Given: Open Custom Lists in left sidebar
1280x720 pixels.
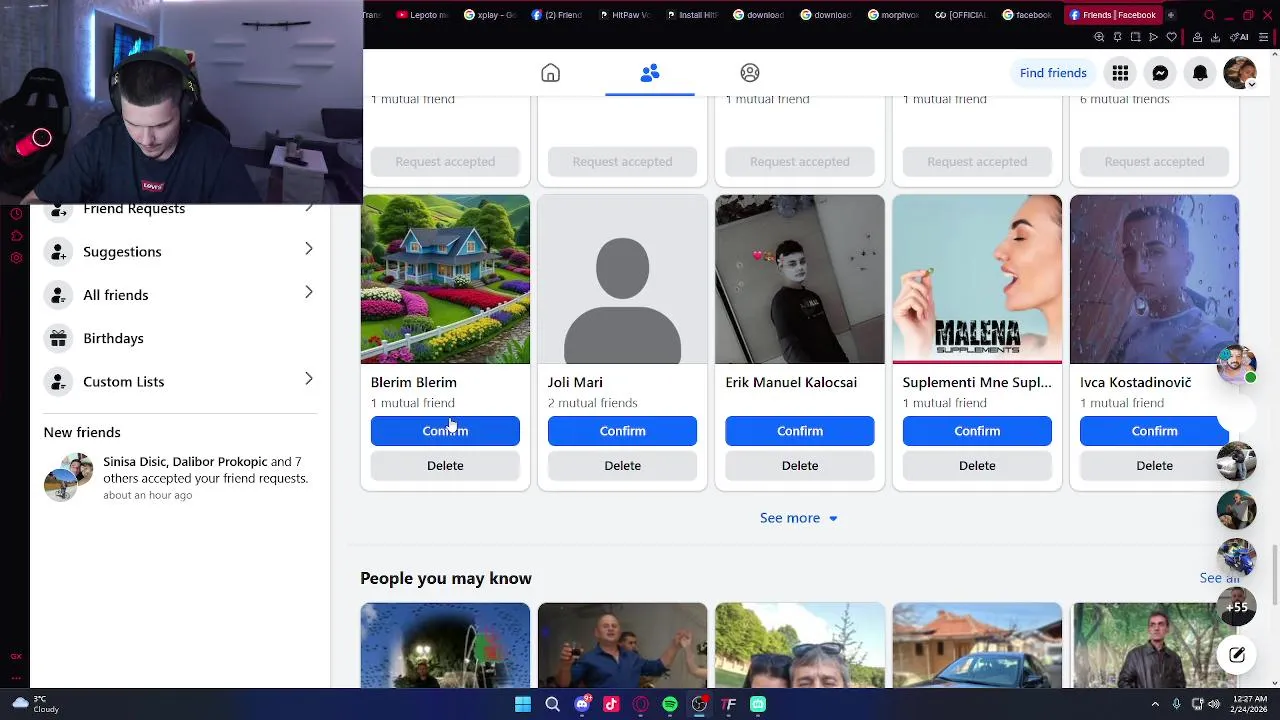Looking at the screenshot, I should [180, 381].
